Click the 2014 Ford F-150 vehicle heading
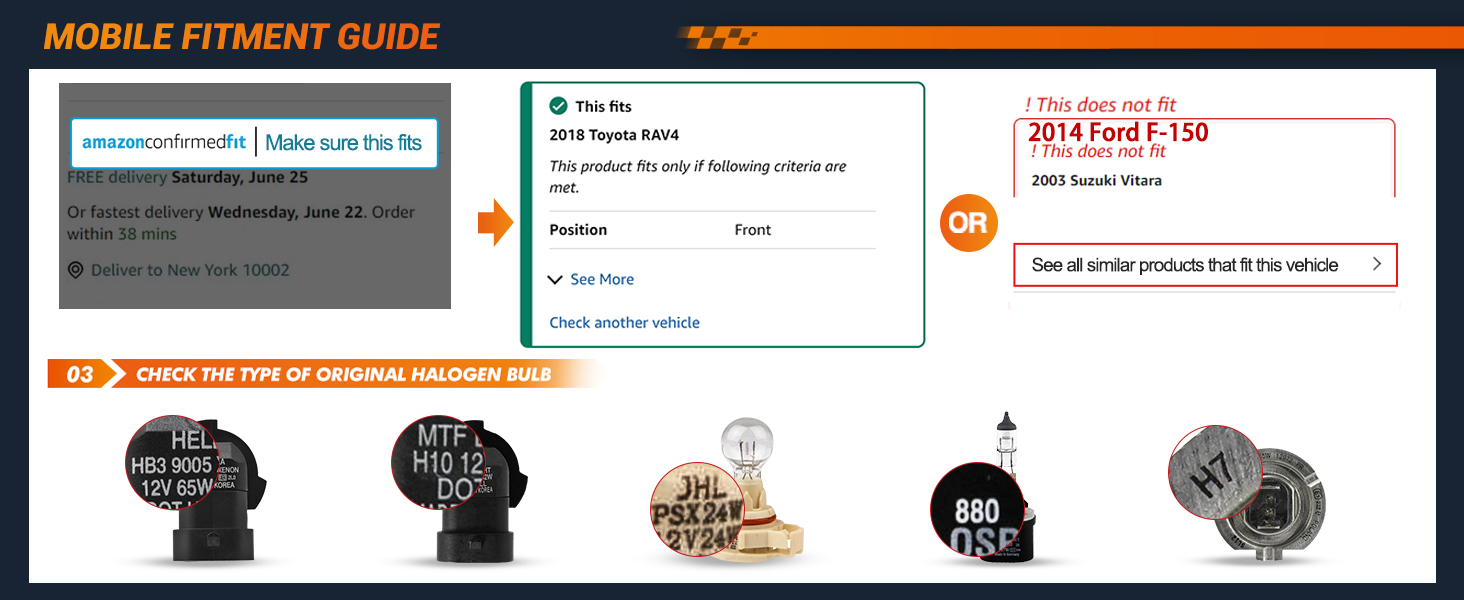The width and height of the screenshot is (1464, 600). pos(1118,132)
